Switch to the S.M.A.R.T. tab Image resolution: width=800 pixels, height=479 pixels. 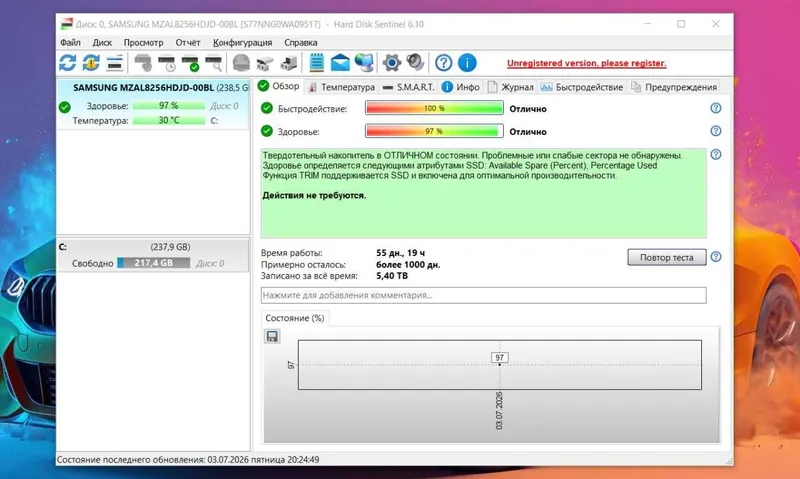pos(409,87)
